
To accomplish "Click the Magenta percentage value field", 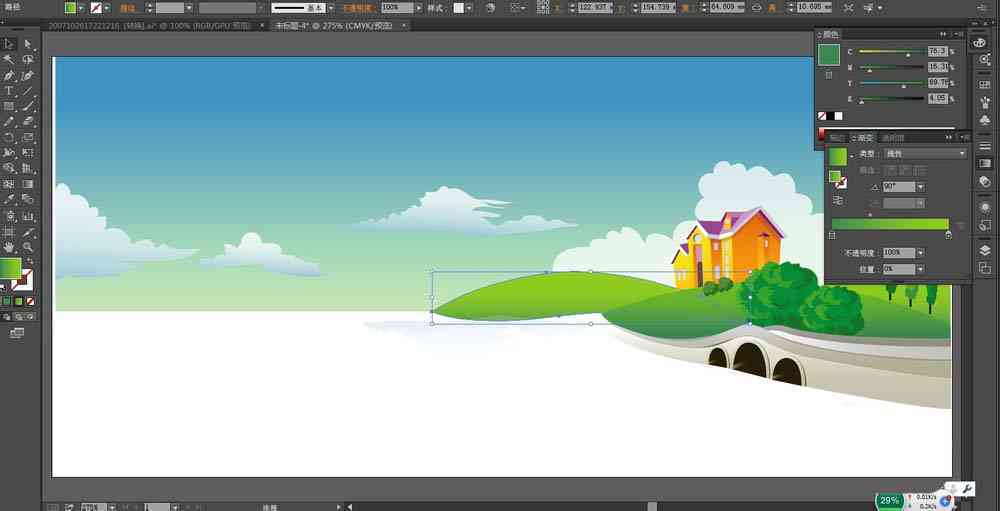I will pyautogui.click(x=938, y=67).
